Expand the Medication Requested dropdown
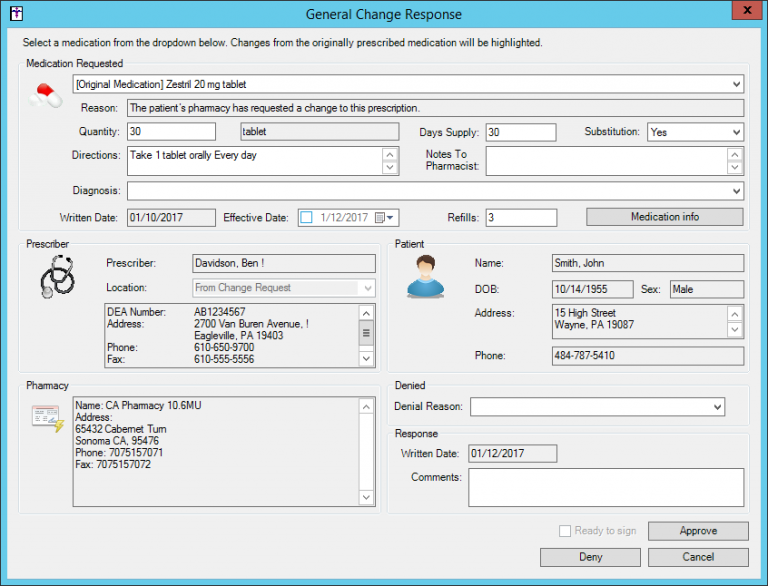 [736, 85]
